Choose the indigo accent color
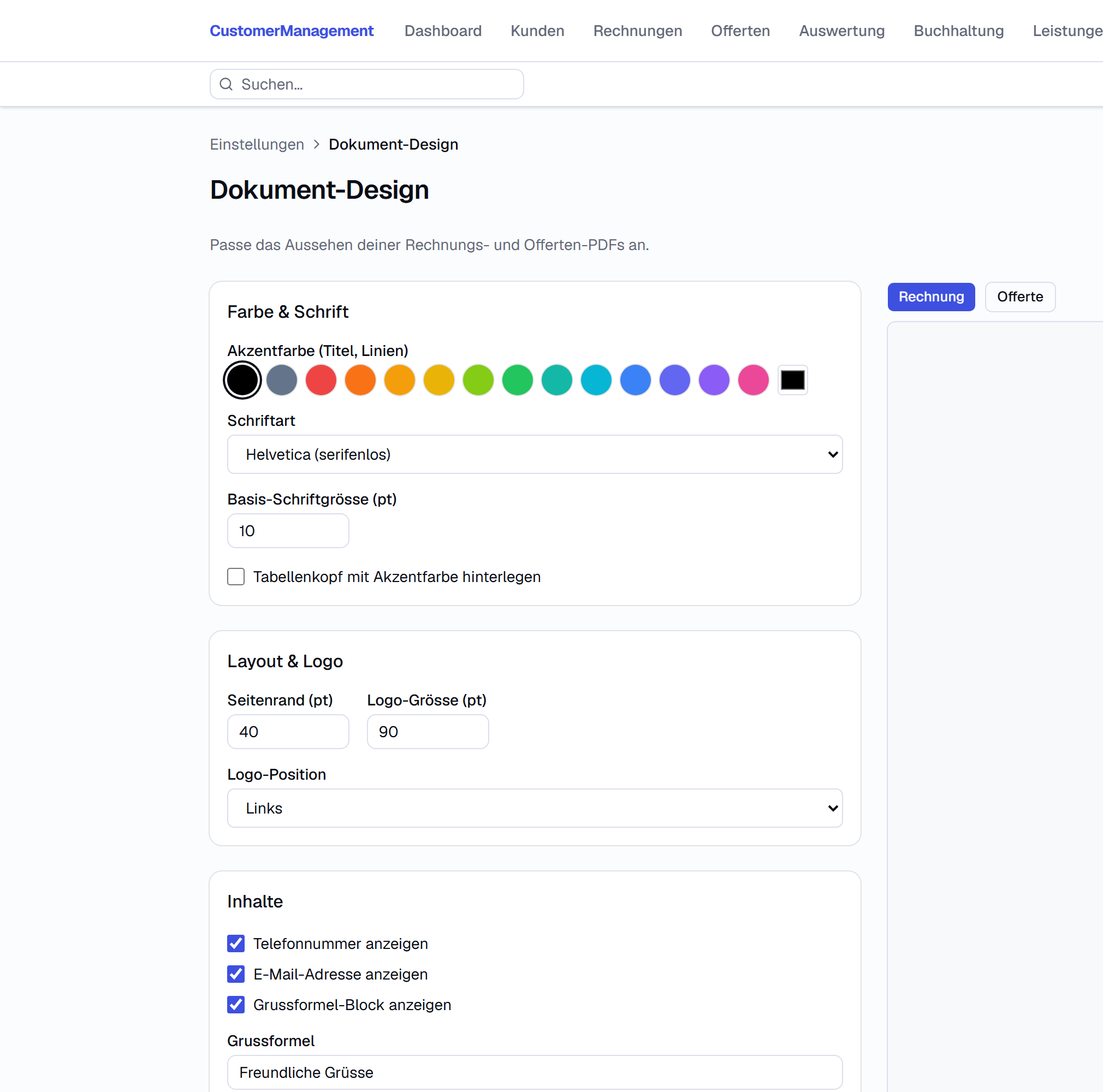This screenshot has height=1092, width=1103. pyautogui.click(x=675, y=379)
